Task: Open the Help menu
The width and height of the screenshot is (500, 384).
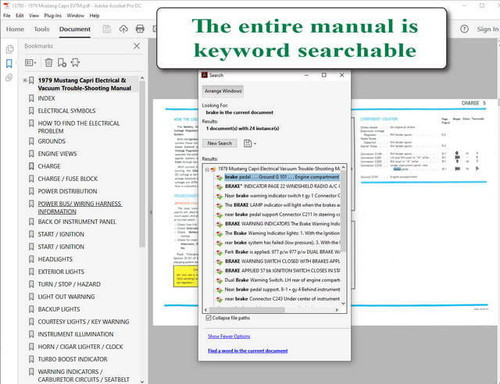Action: (94, 15)
